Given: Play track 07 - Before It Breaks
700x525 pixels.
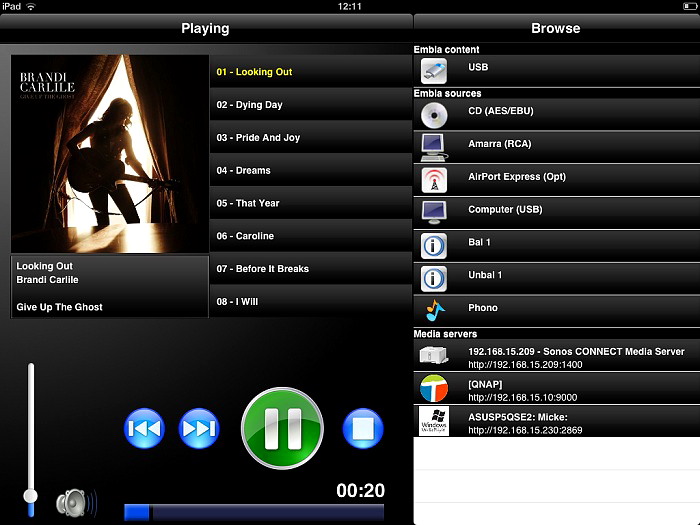Looking at the screenshot, I should click(311, 269).
